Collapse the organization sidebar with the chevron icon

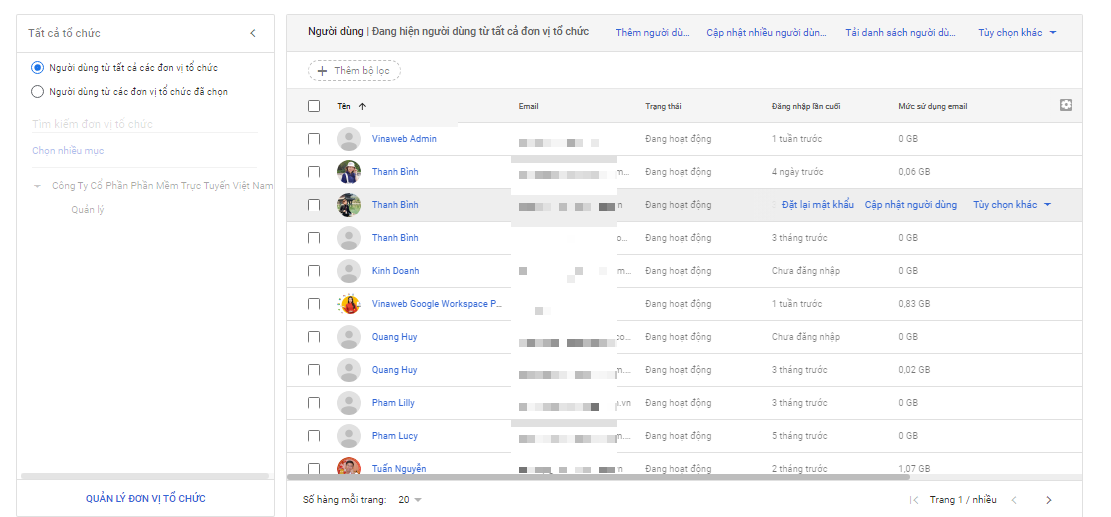(x=252, y=34)
